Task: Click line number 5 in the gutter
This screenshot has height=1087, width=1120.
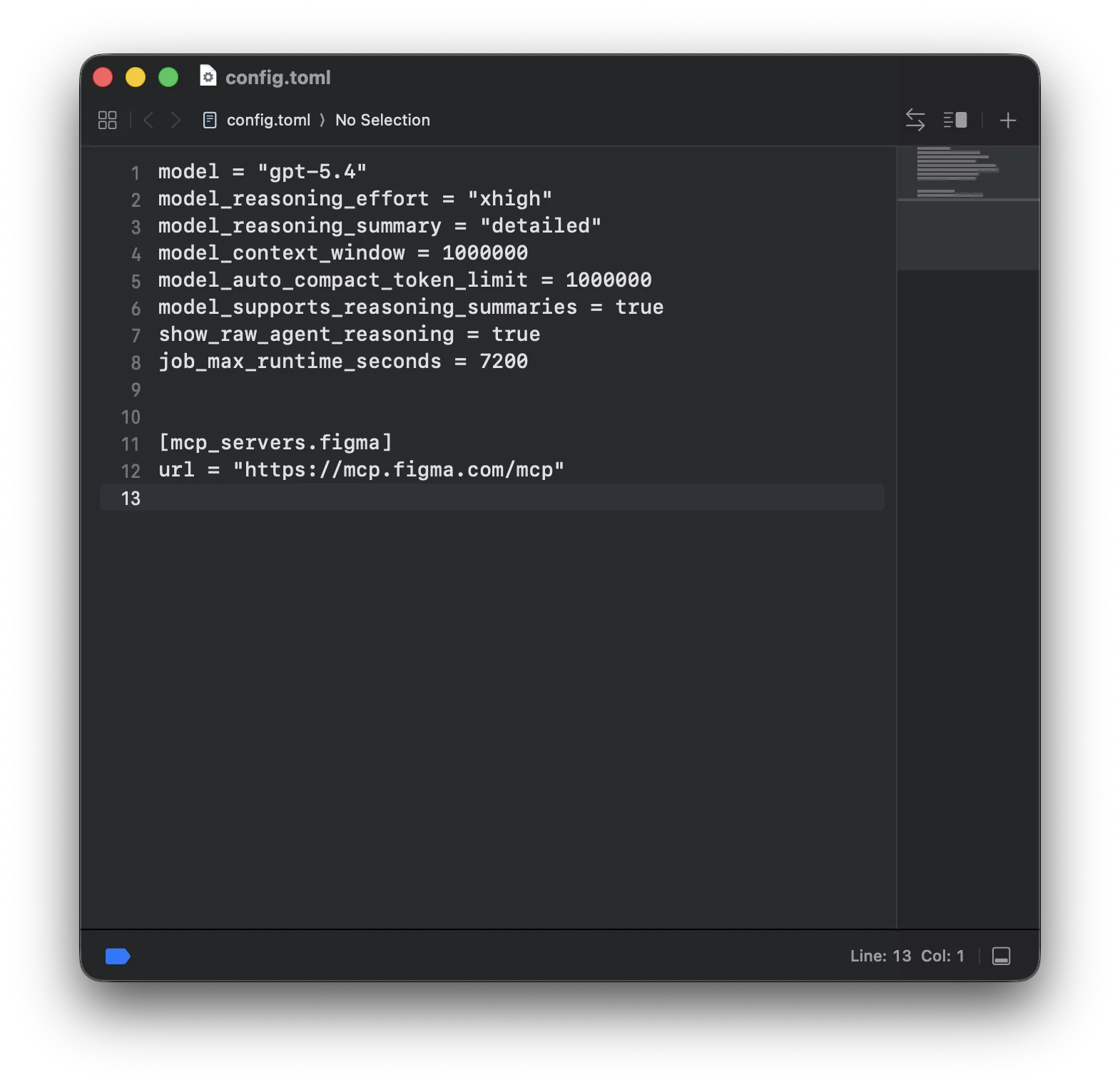Action: pos(136,281)
